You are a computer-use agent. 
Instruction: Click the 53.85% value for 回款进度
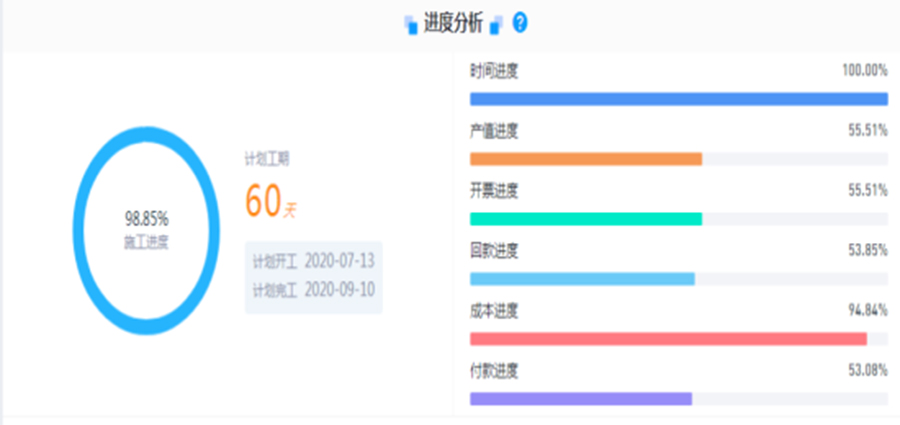pos(865,251)
